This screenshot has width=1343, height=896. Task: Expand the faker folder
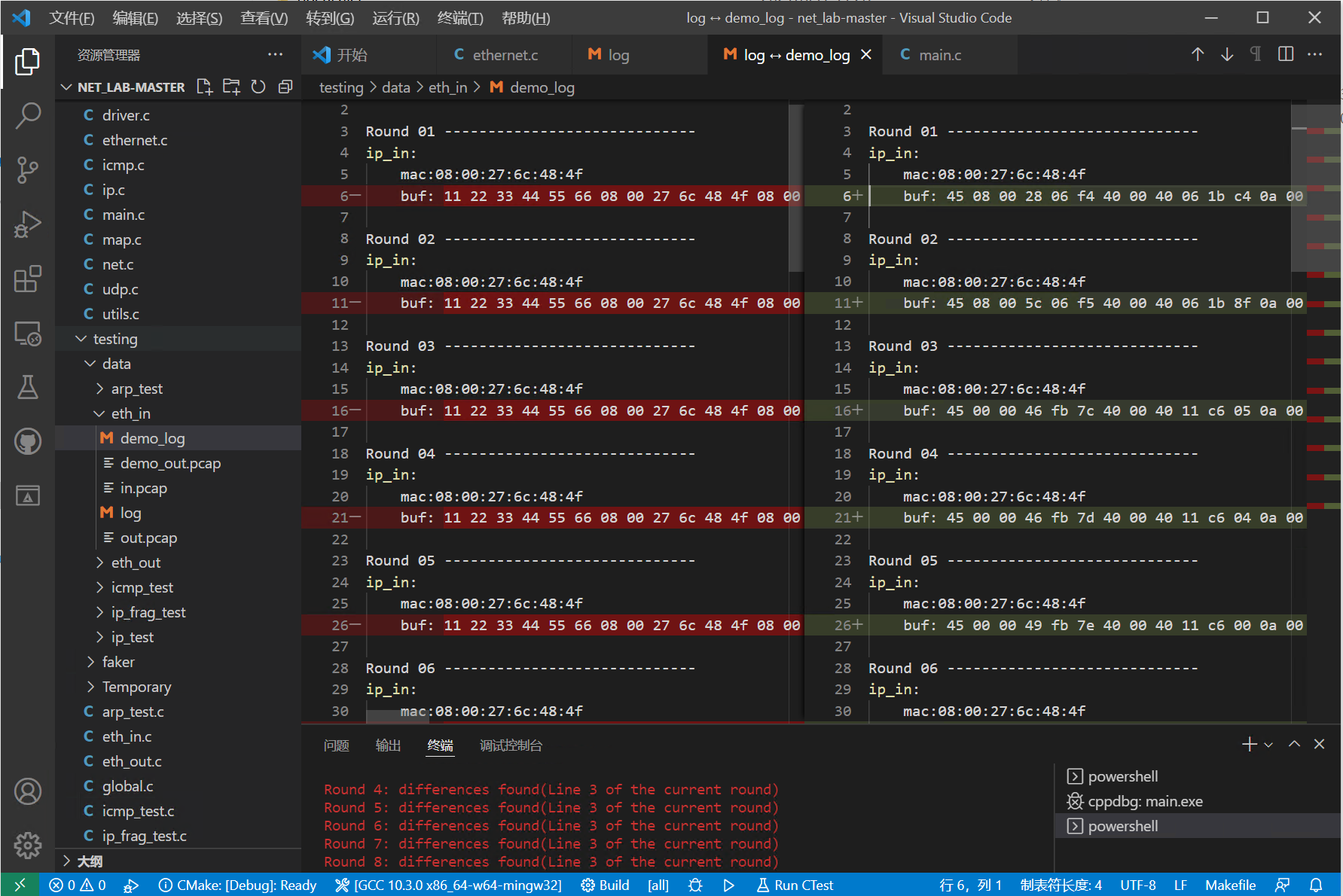coord(90,662)
